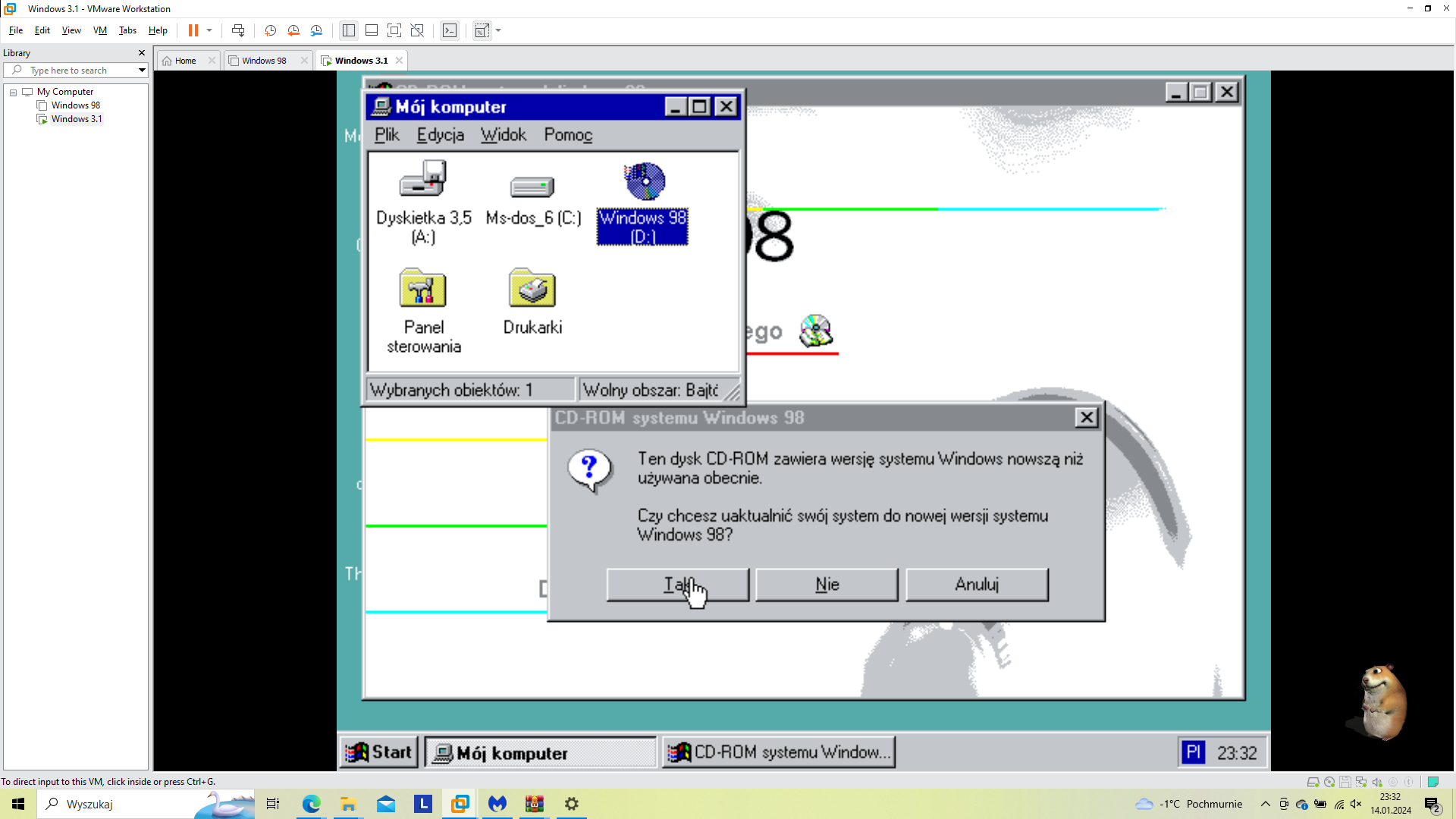This screenshot has width=1456, height=819.
Task: Toggle the Library panel visibility
Action: point(348,30)
